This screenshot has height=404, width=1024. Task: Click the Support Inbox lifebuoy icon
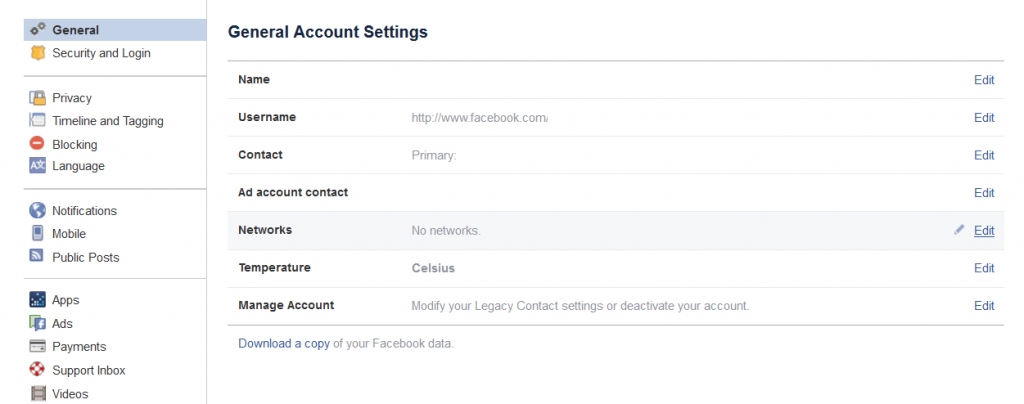tap(37, 369)
